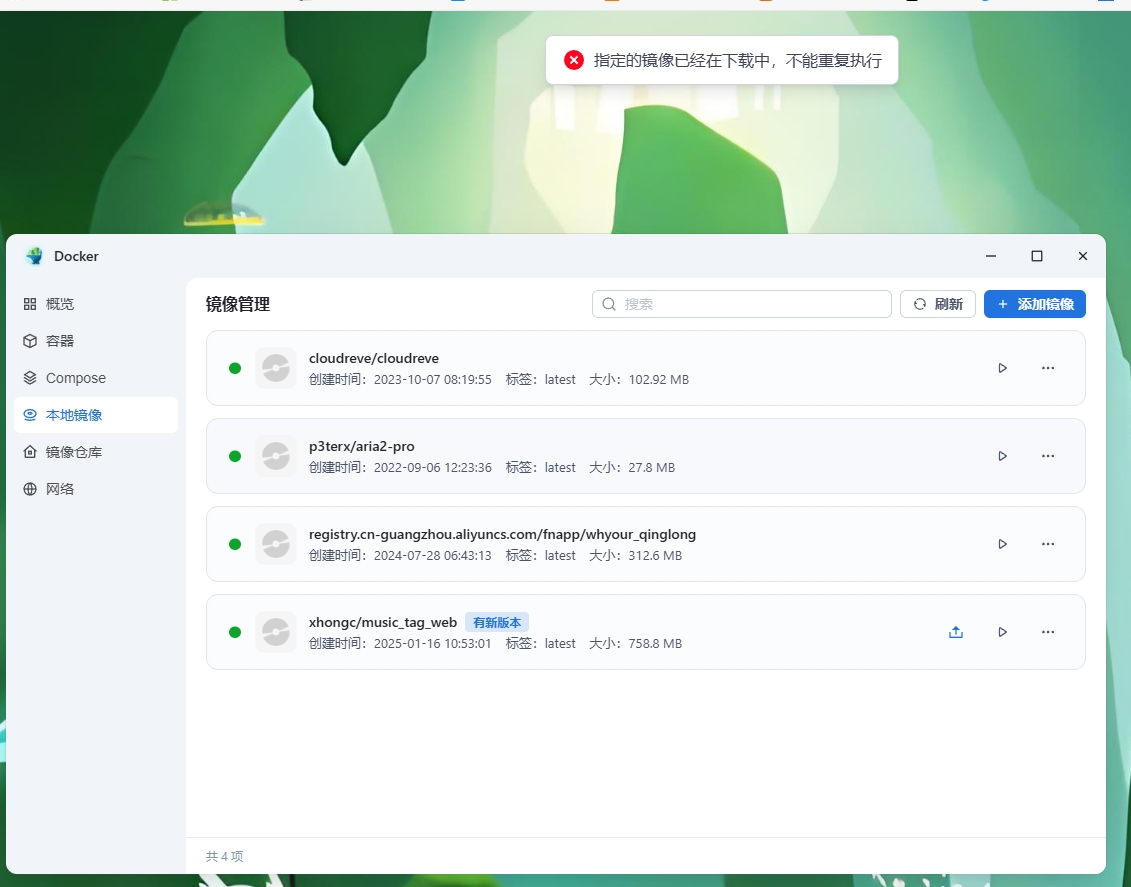Click the green status dot for music_tag_web
1131x887 pixels.
tap(234, 632)
